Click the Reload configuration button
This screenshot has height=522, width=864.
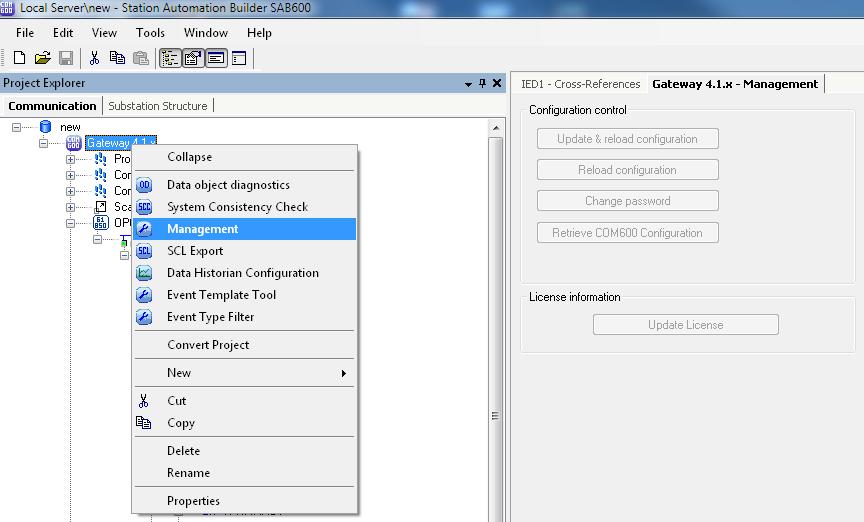[x=628, y=170]
